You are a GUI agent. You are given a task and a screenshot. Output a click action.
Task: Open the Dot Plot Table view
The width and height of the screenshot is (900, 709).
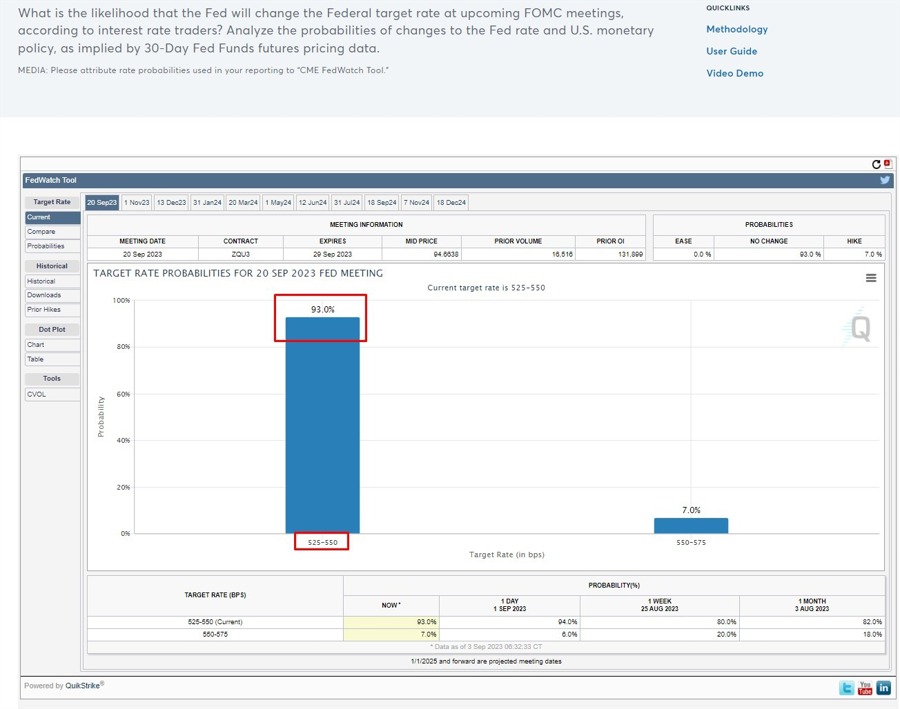point(51,359)
